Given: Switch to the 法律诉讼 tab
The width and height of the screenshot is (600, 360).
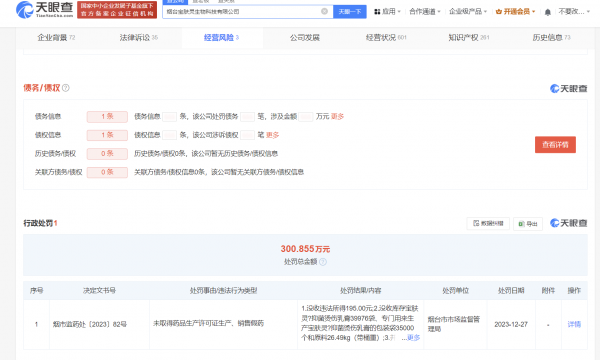Looking at the screenshot, I should [x=139, y=37].
